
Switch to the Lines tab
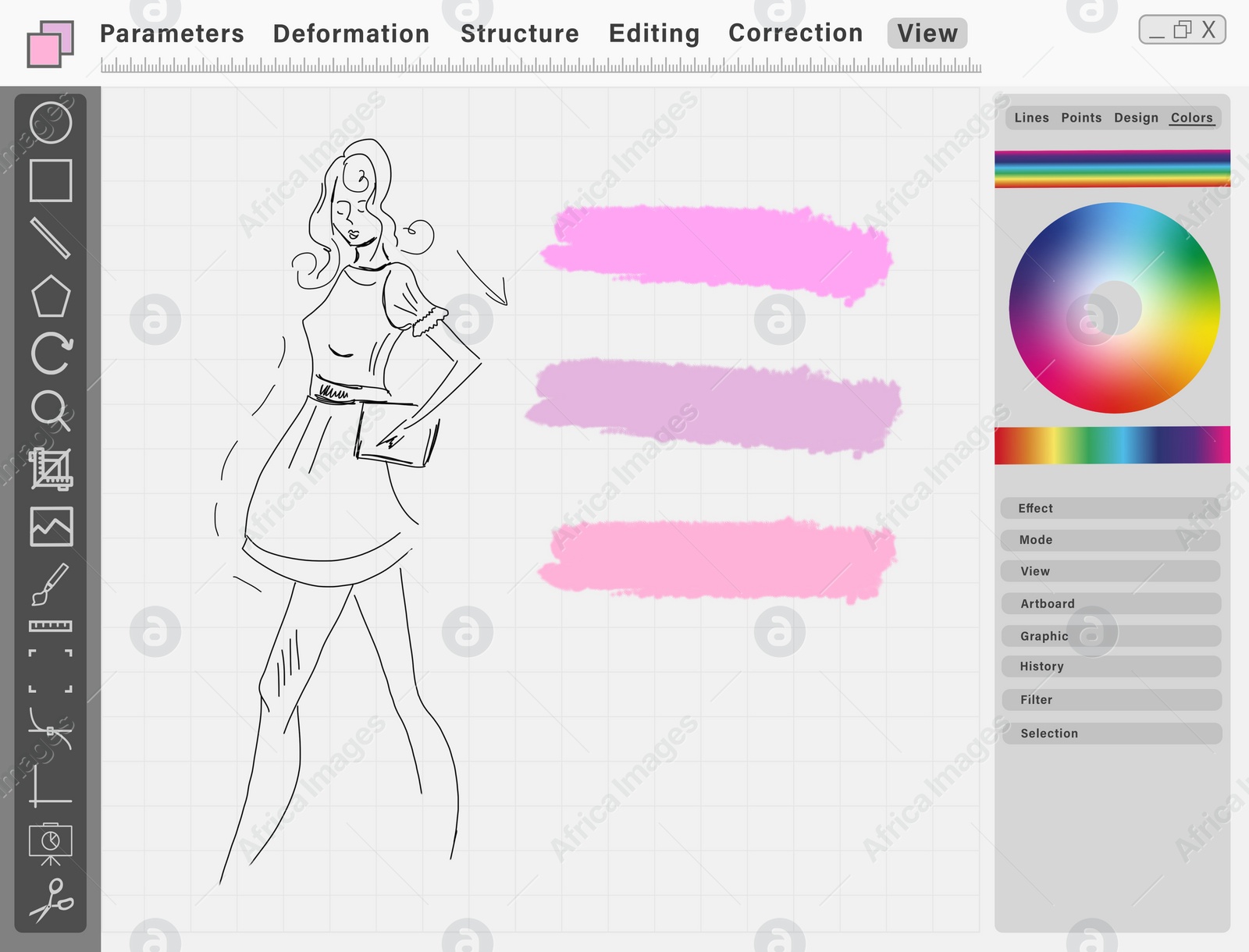coord(1031,118)
